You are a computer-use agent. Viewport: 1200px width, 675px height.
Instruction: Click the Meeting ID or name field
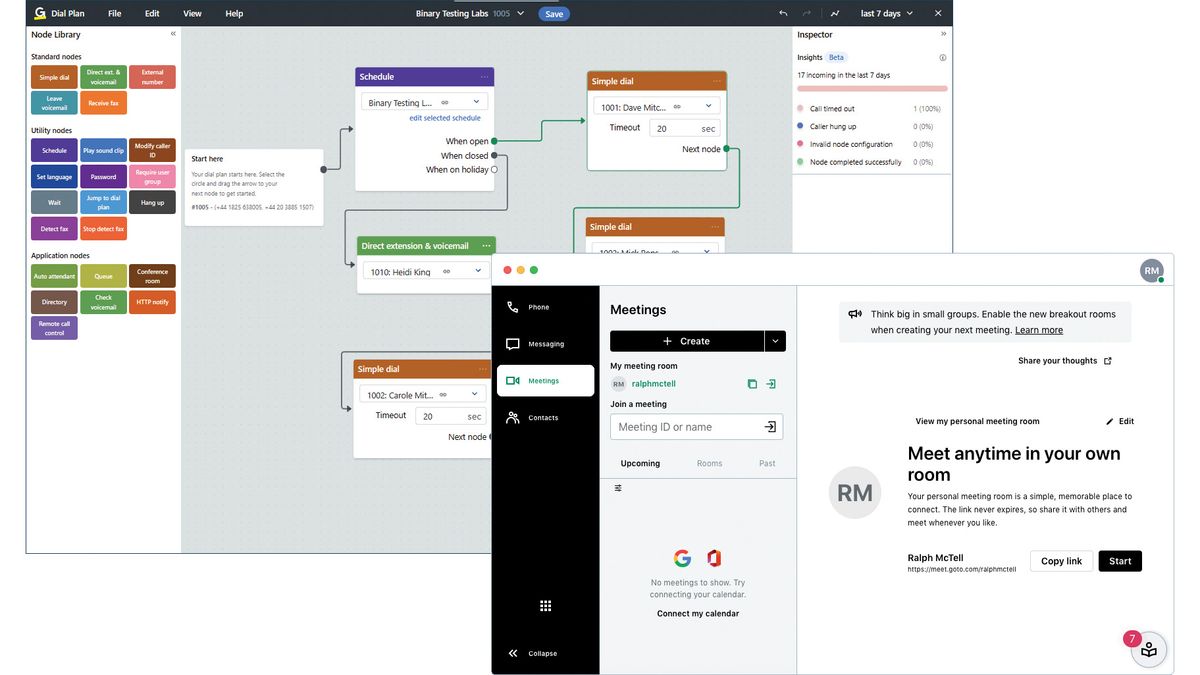coord(697,427)
